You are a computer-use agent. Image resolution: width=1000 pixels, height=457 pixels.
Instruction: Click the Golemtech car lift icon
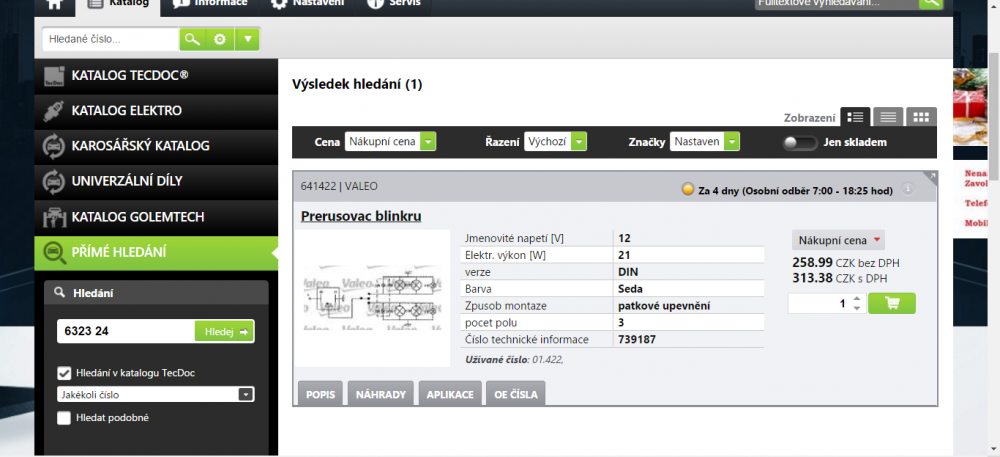[x=54, y=218]
